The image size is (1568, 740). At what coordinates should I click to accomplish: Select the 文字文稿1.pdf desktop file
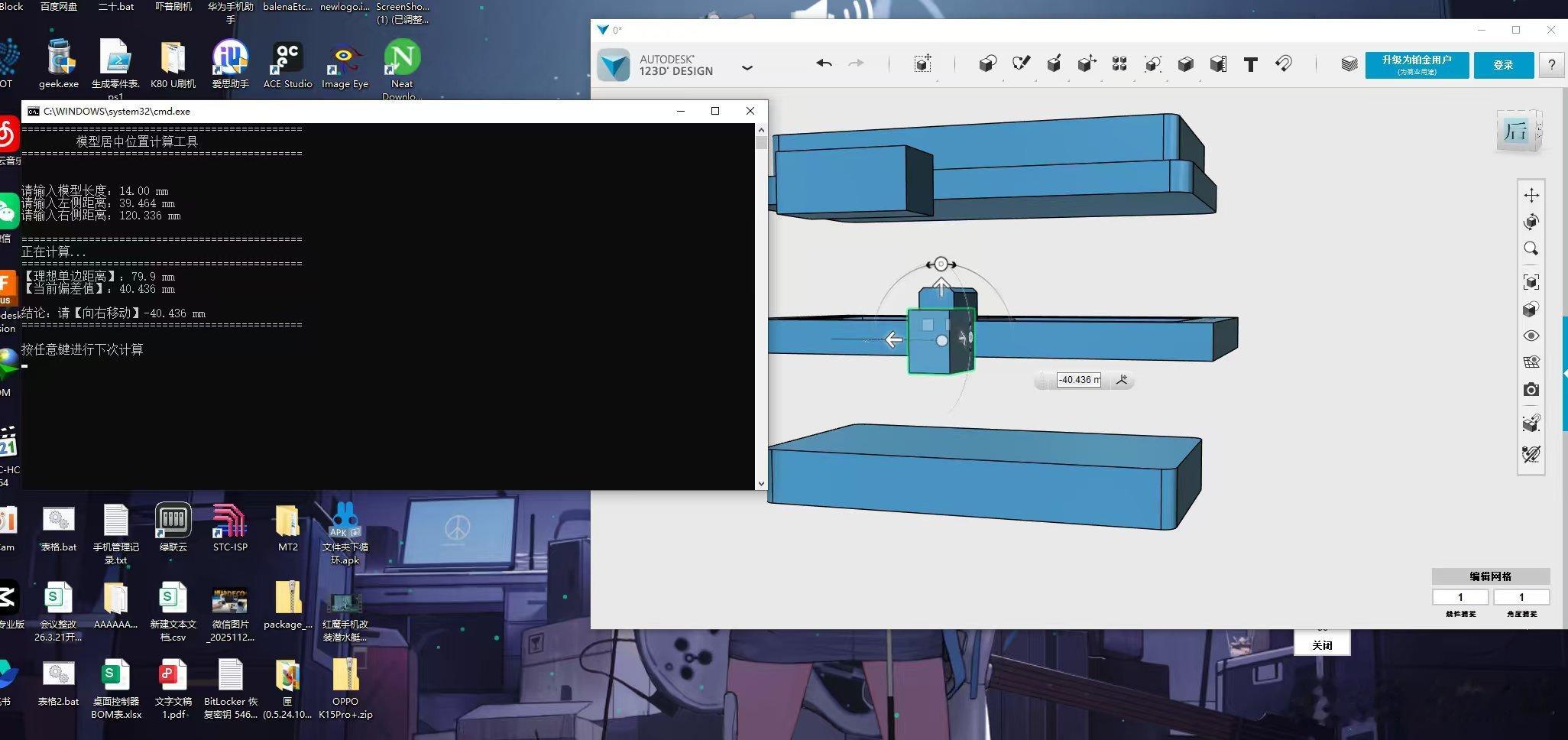pyautogui.click(x=173, y=690)
